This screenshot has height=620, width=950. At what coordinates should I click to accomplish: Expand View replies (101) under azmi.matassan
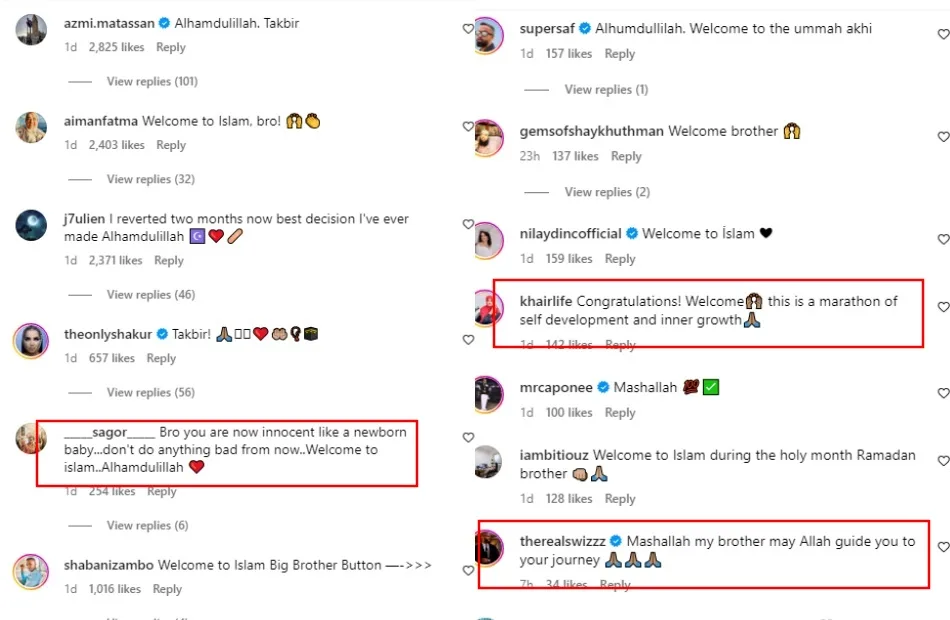click(x=152, y=81)
